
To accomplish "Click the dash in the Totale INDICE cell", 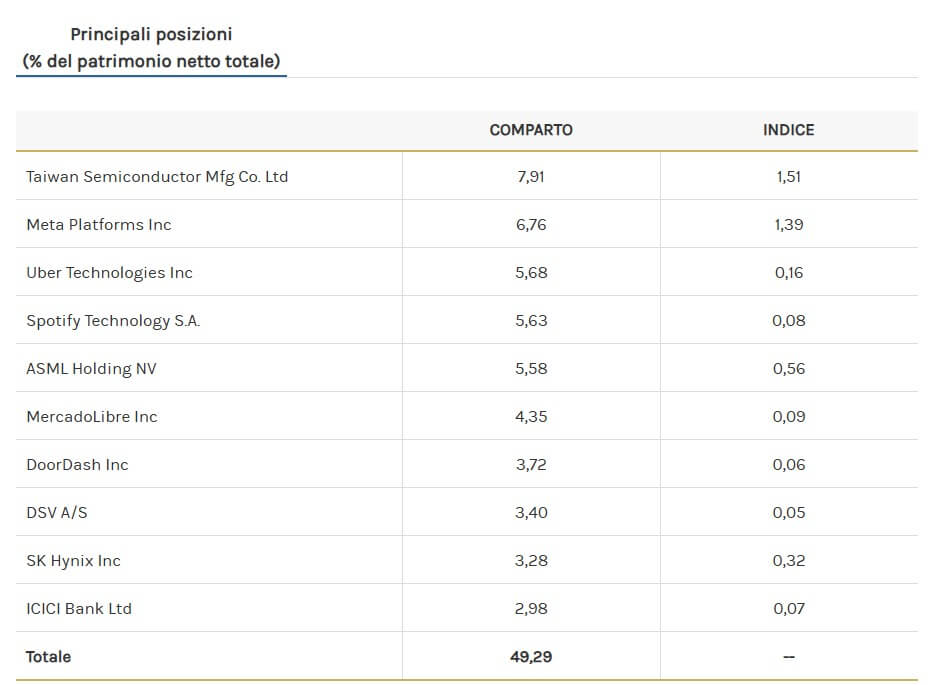I will 789,657.
